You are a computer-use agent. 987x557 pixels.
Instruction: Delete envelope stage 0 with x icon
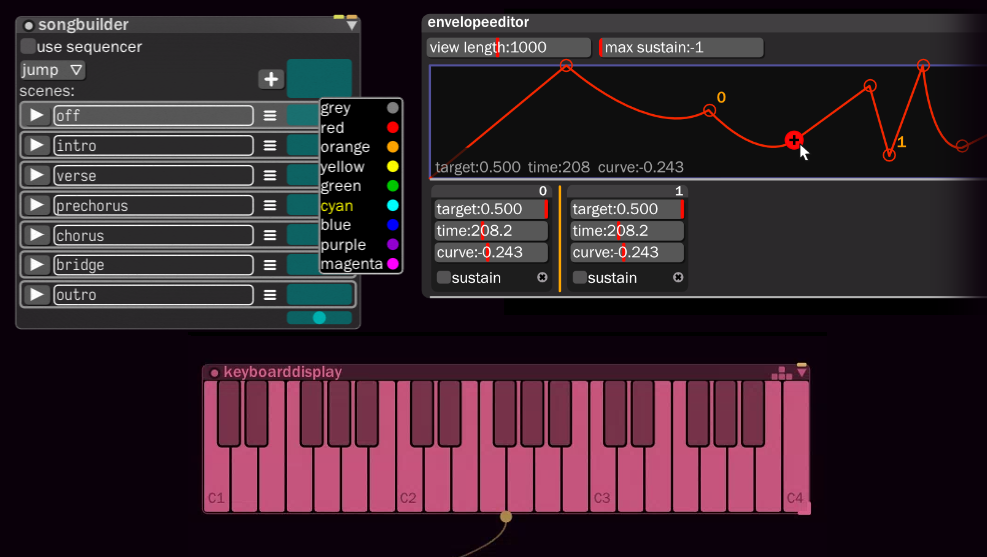pyautogui.click(x=542, y=278)
